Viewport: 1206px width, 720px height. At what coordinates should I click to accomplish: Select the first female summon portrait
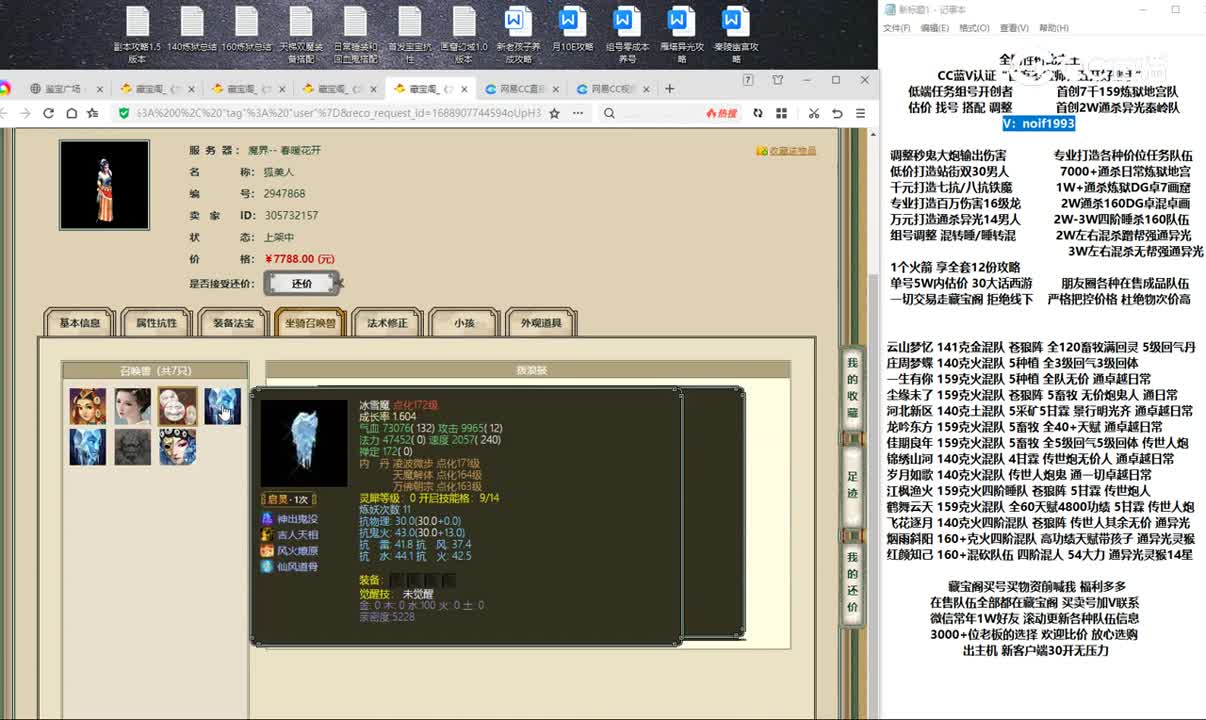click(88, 406)
